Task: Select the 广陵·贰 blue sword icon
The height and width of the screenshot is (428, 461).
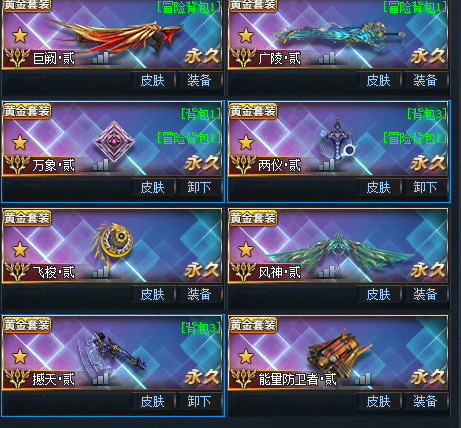Action: pos(340,35)
